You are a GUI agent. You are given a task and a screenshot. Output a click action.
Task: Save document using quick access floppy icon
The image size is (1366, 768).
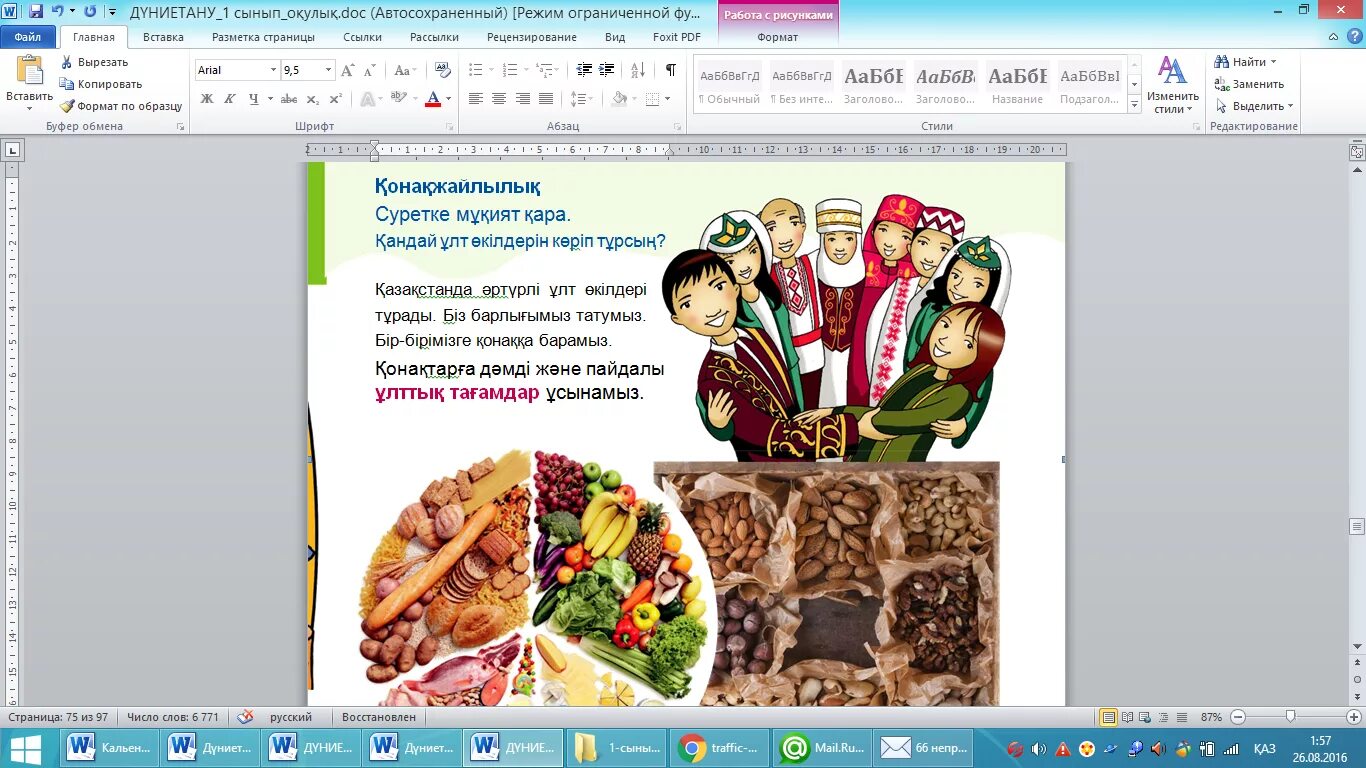36,11
